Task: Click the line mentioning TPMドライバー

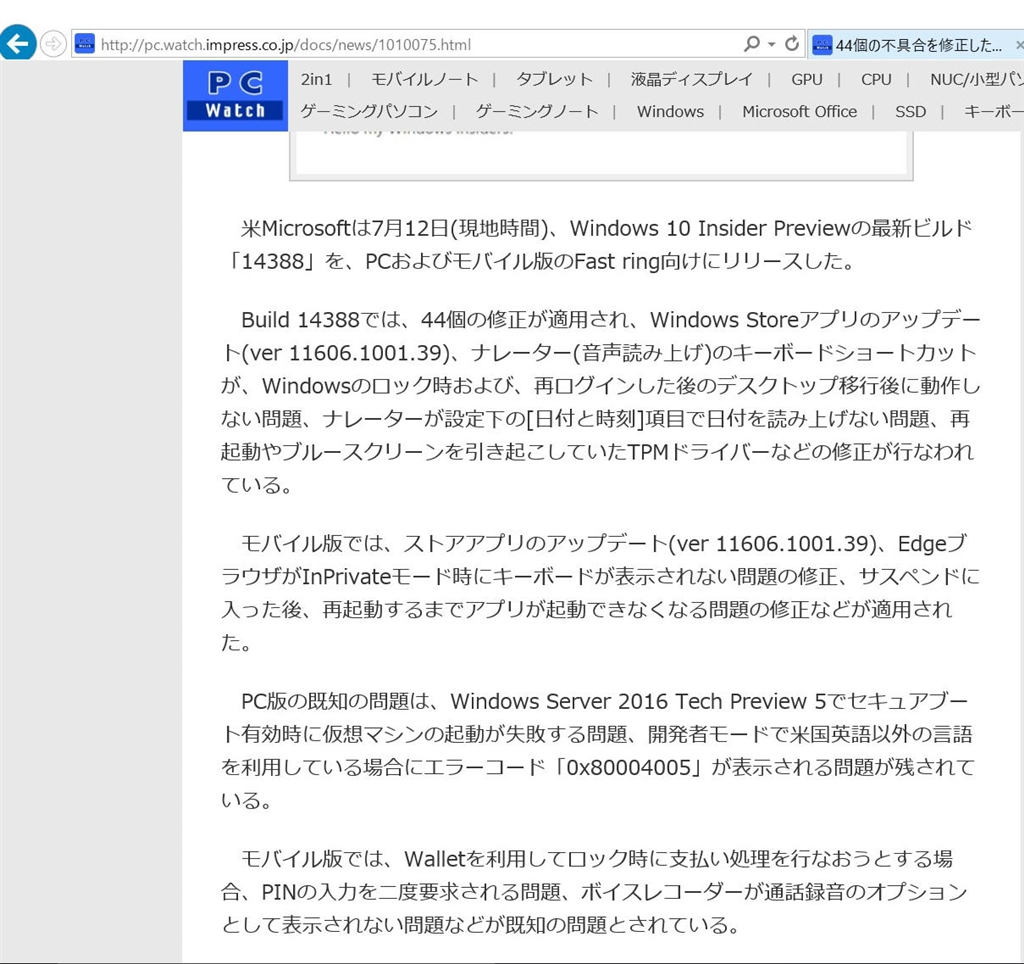Action: 597,451
